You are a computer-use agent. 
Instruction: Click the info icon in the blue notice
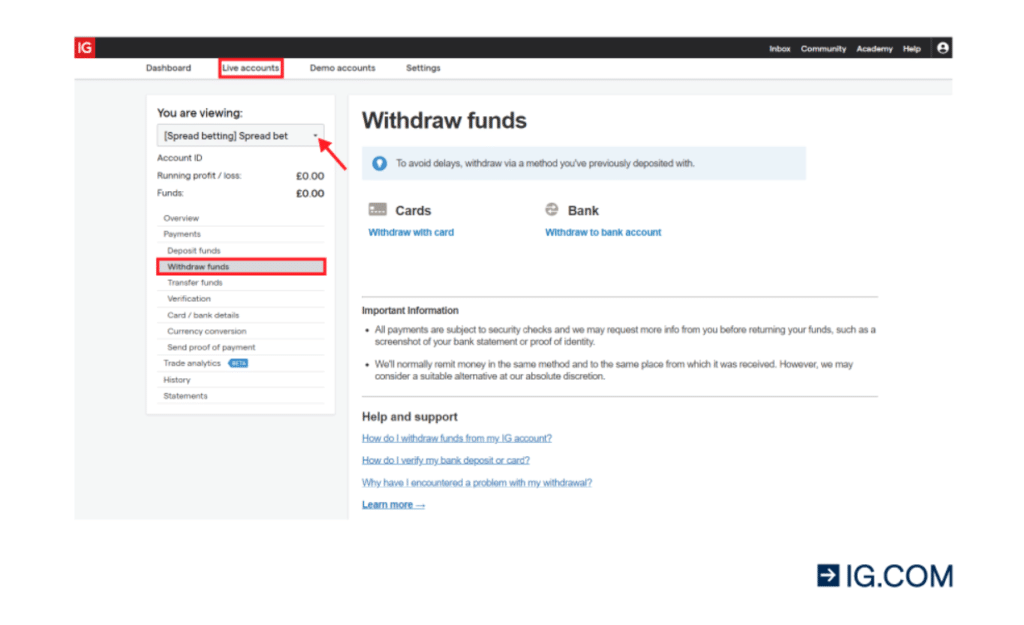click(379, 163)
